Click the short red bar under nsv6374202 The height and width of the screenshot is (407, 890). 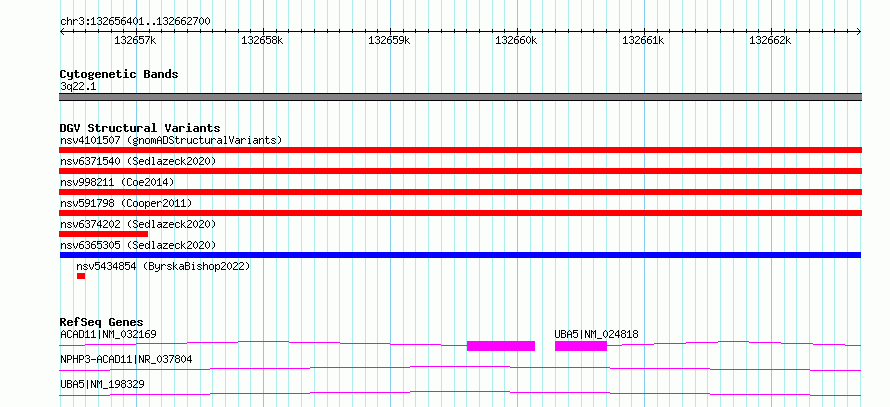[x=103, y=234]
